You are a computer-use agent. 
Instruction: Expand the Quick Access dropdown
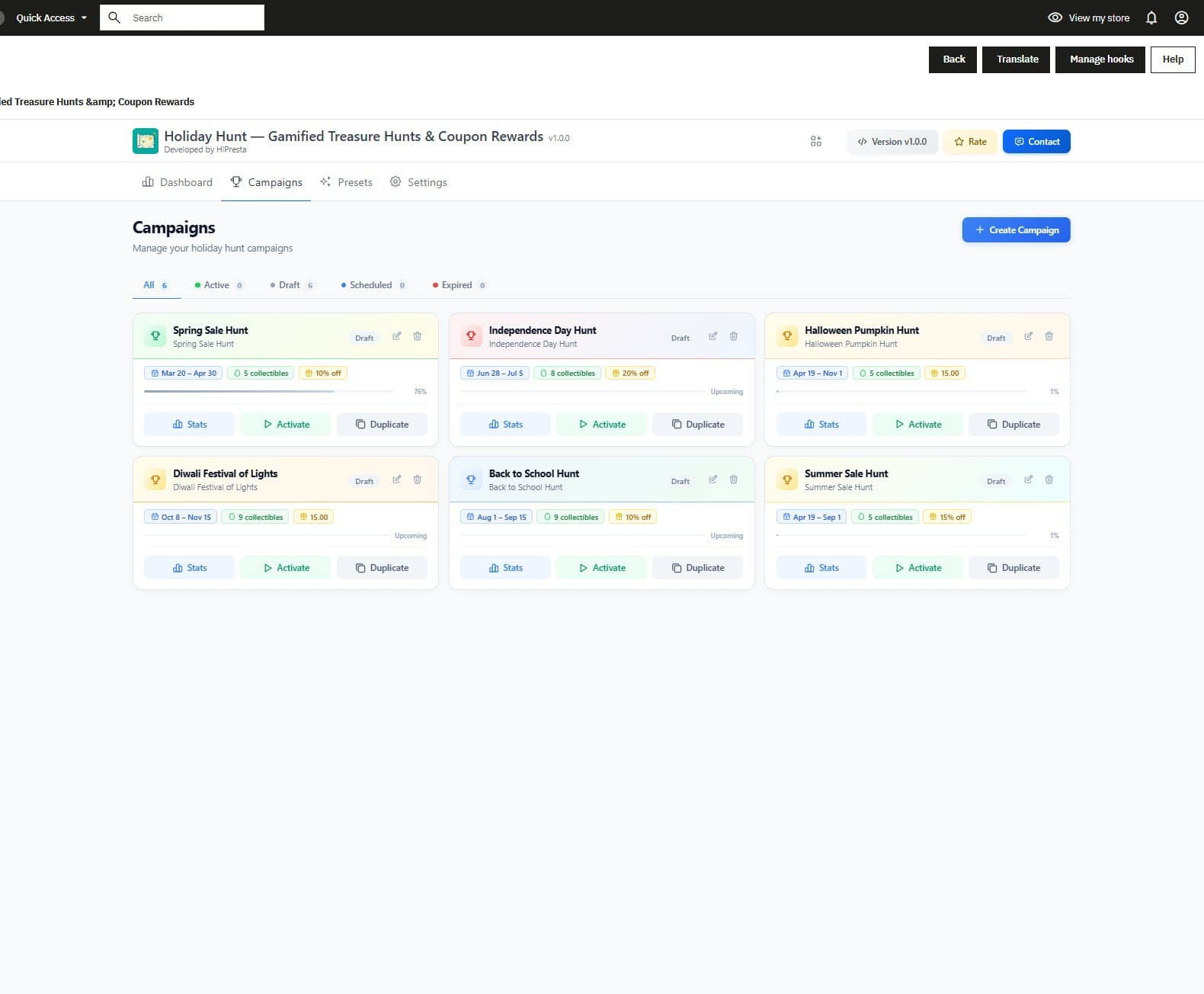pos(51,18)
